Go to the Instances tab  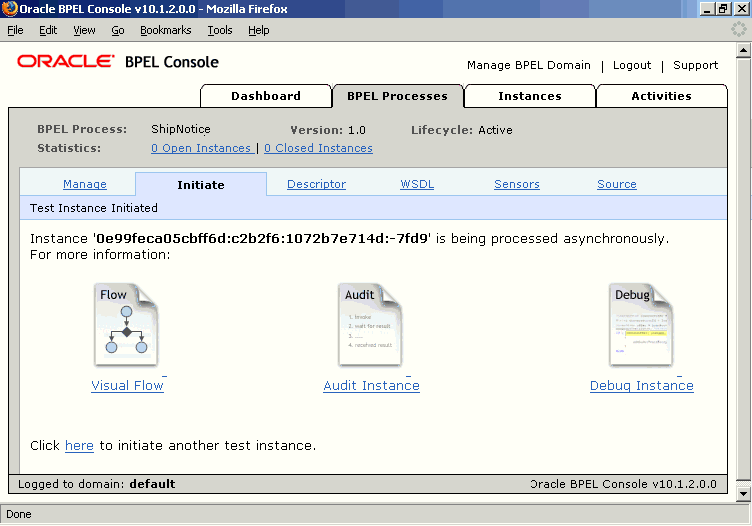530,96
